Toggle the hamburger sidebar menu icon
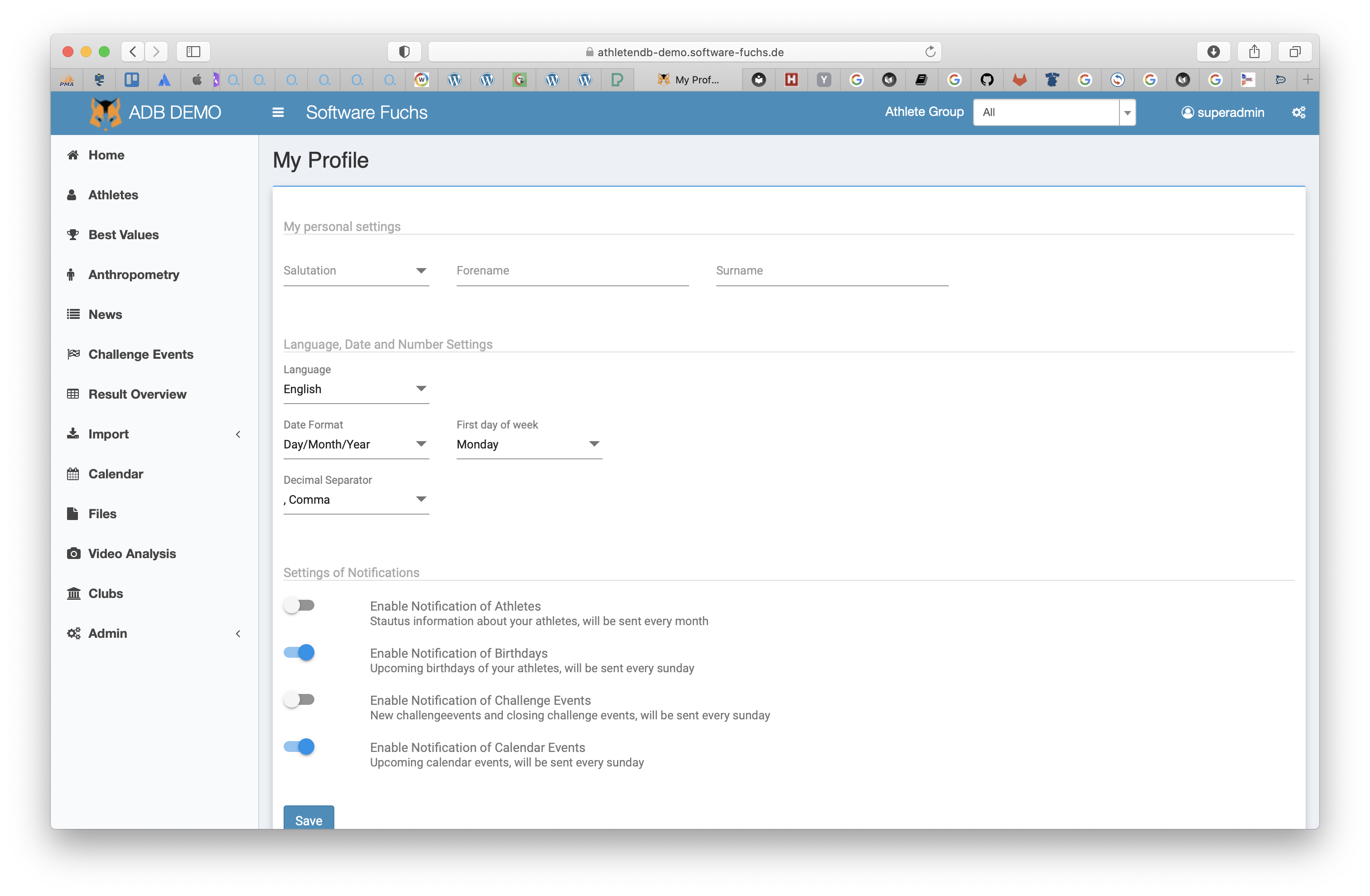Screen dimensions: 1370x896 click(x=278, y=112)
